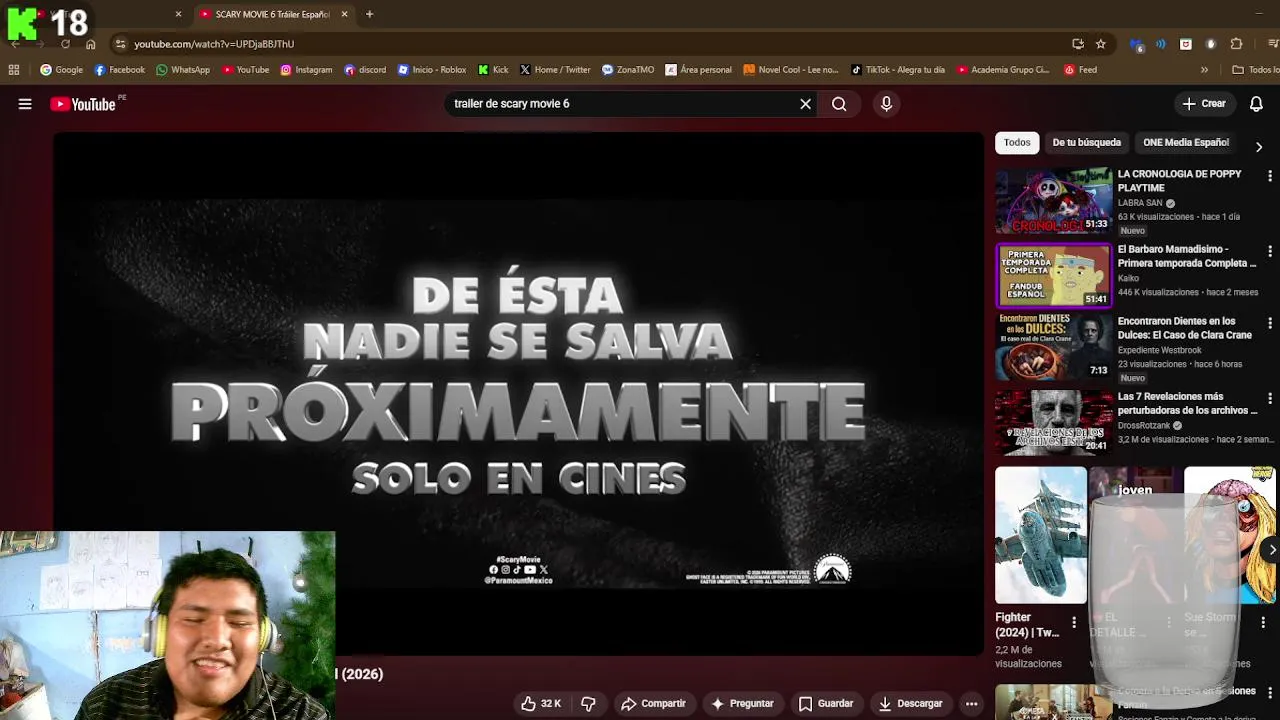Open the Novel Cool bookmark
The width and height of the screenshot is (1280, 720).
[791, 70]
